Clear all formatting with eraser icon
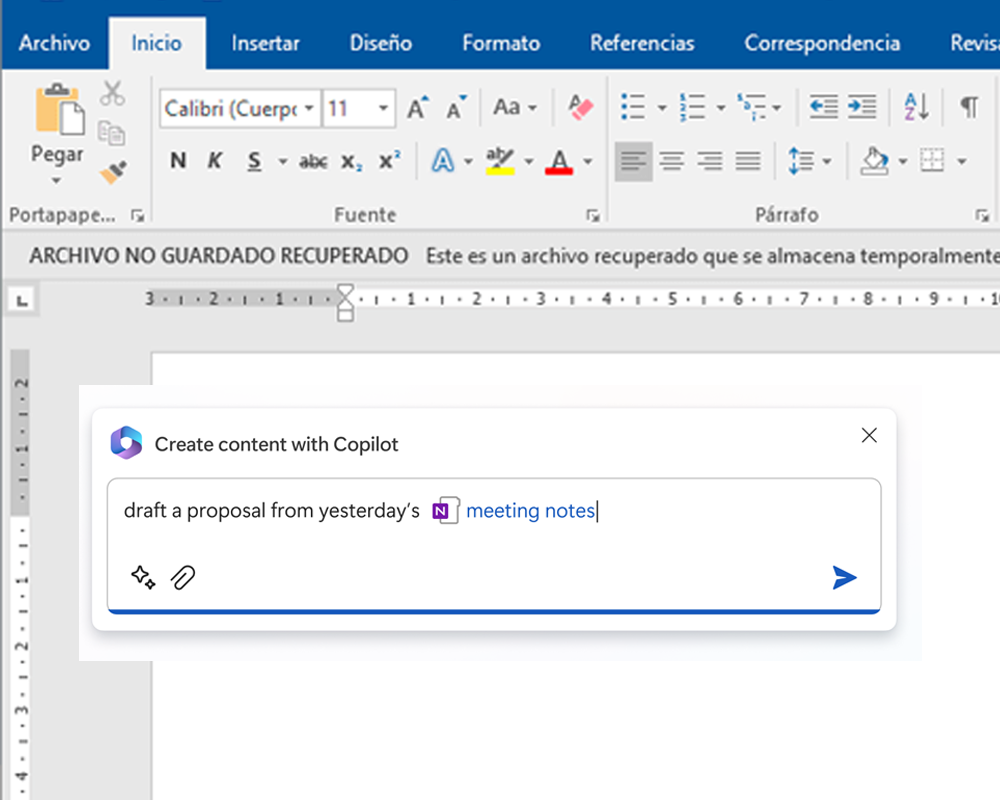The width and height of the screenshot is (1000, 800). (x=580, y=107)
